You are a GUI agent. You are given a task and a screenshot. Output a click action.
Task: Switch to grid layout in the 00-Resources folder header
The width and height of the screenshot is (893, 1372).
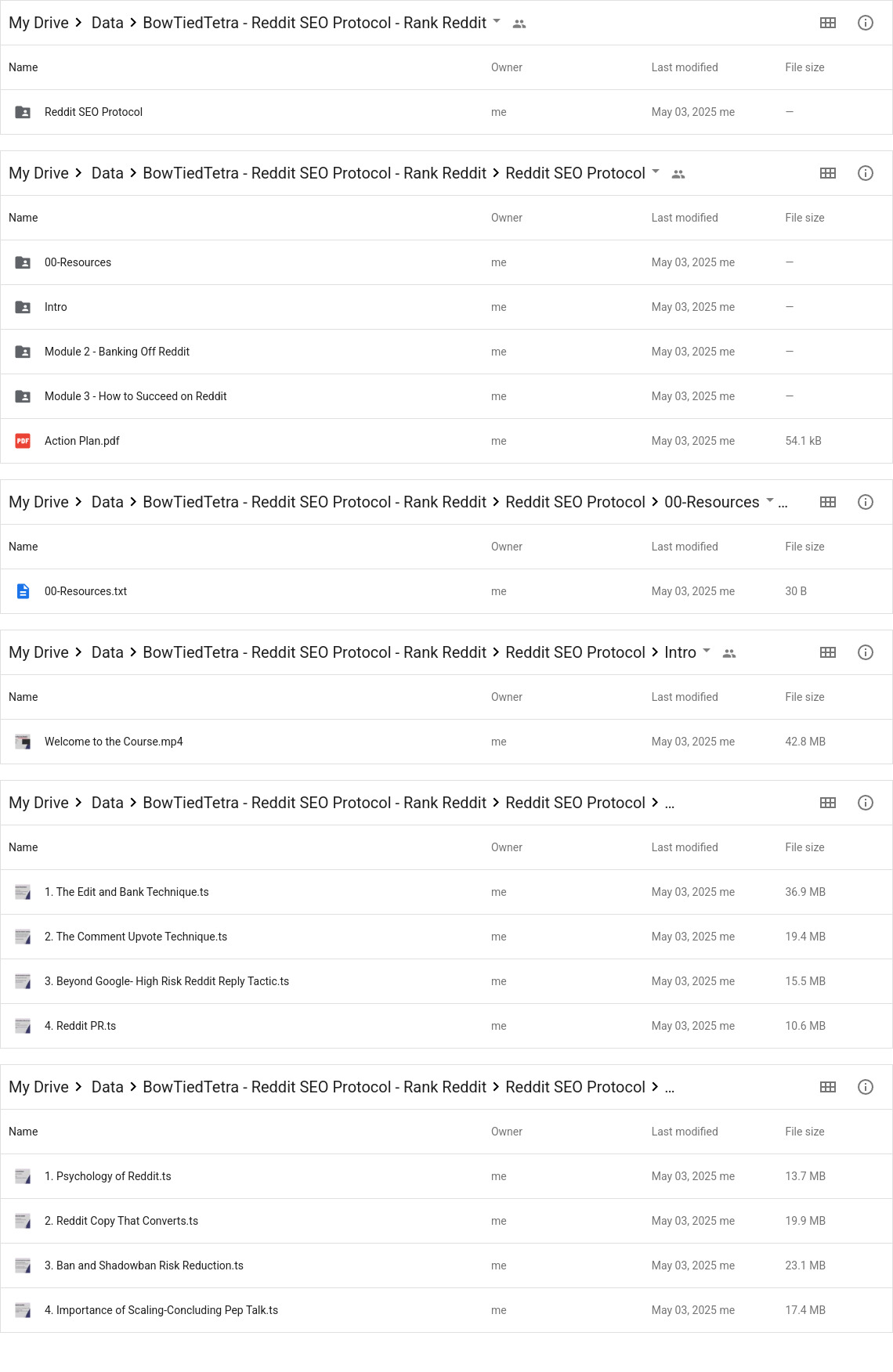(x=828, y=502)
